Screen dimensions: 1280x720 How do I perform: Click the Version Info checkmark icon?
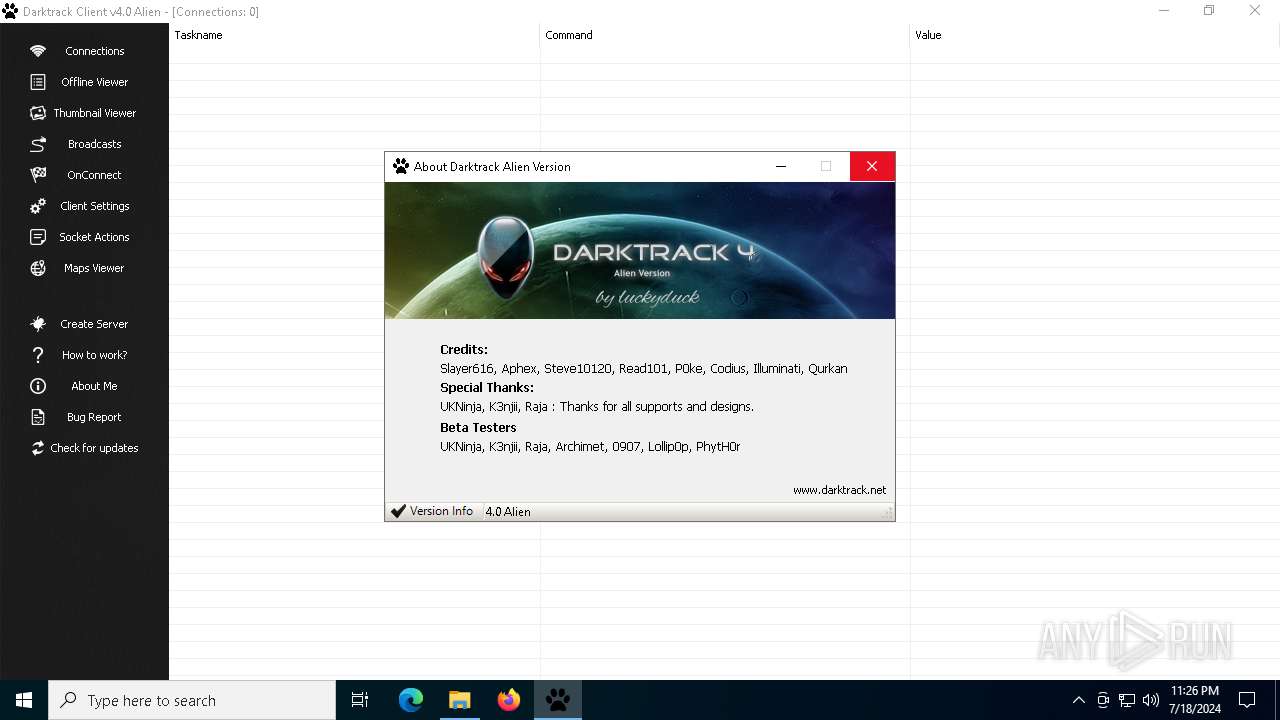click(x=398, y=511)
